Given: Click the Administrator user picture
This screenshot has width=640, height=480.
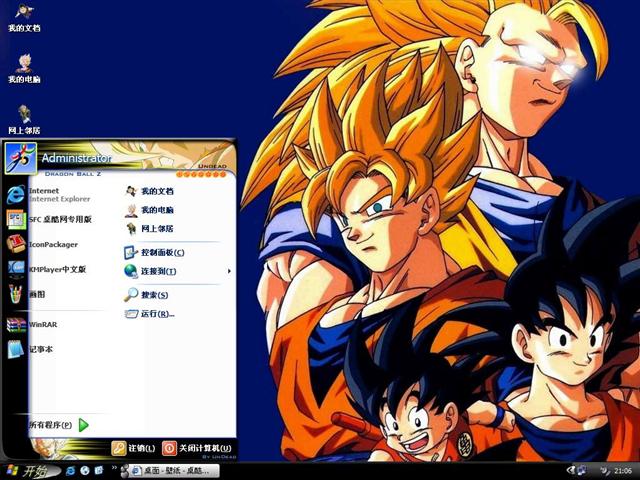Looking at the screenshot, I should (x=20, y=158).
